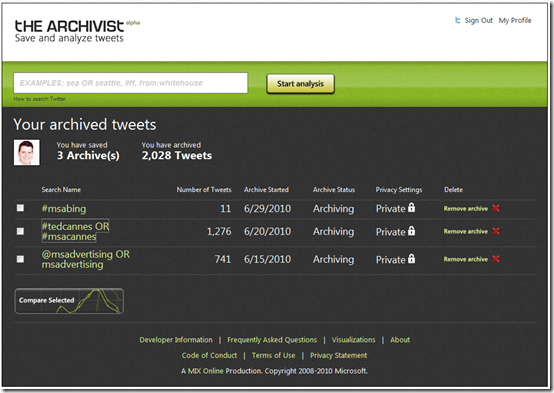Click the user profile photo thumbnail
Image resolution: width=554 pixels, height=393 pixels.
click(x=27, y=152)
